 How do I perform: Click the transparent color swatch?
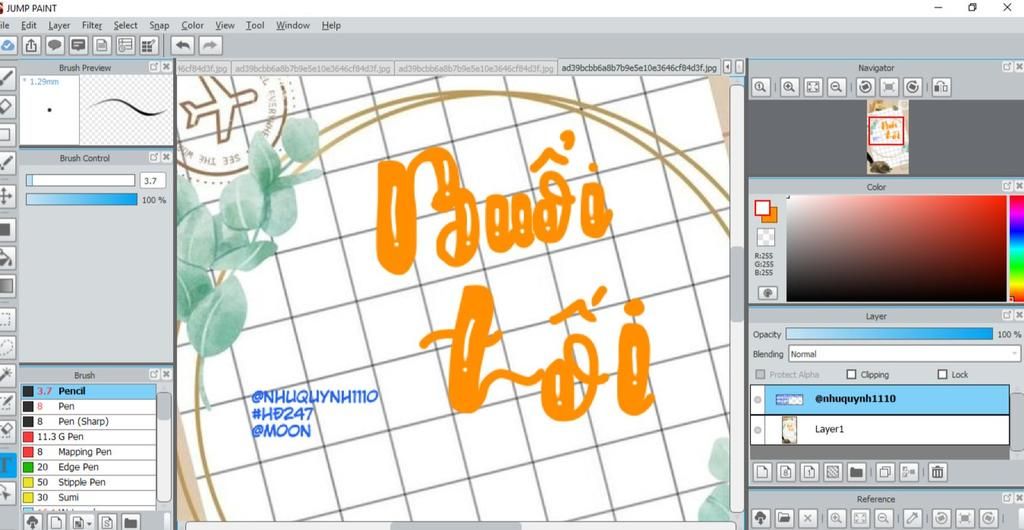coord(766,237)
